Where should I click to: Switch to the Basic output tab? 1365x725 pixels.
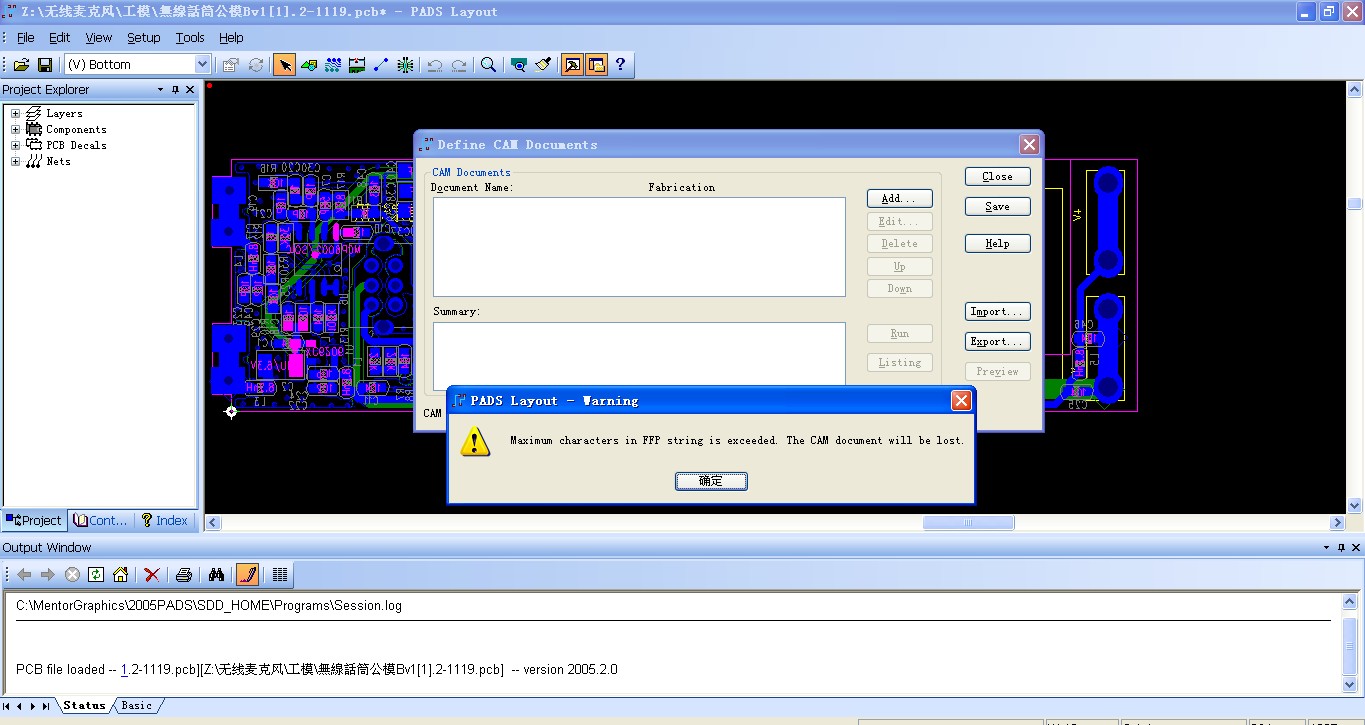pos(137,705)
